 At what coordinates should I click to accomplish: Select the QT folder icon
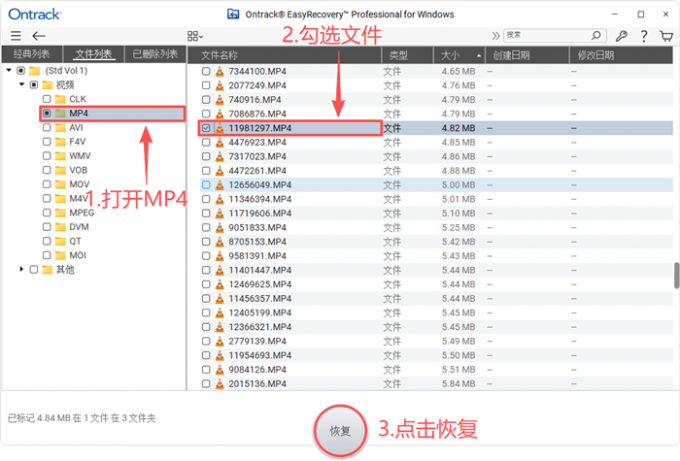pos(60,241)
